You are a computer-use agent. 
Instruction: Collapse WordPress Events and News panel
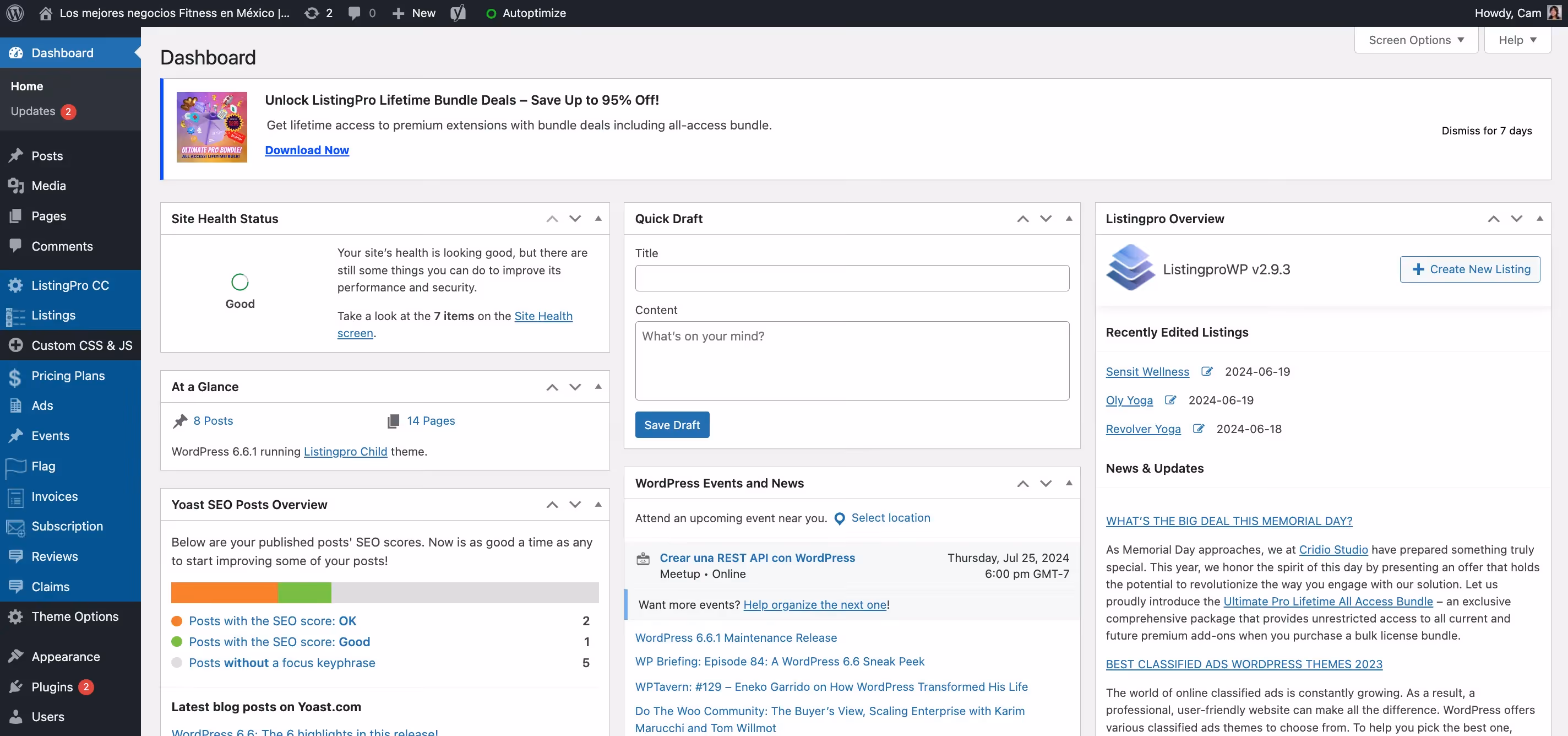click(1068, 483)
